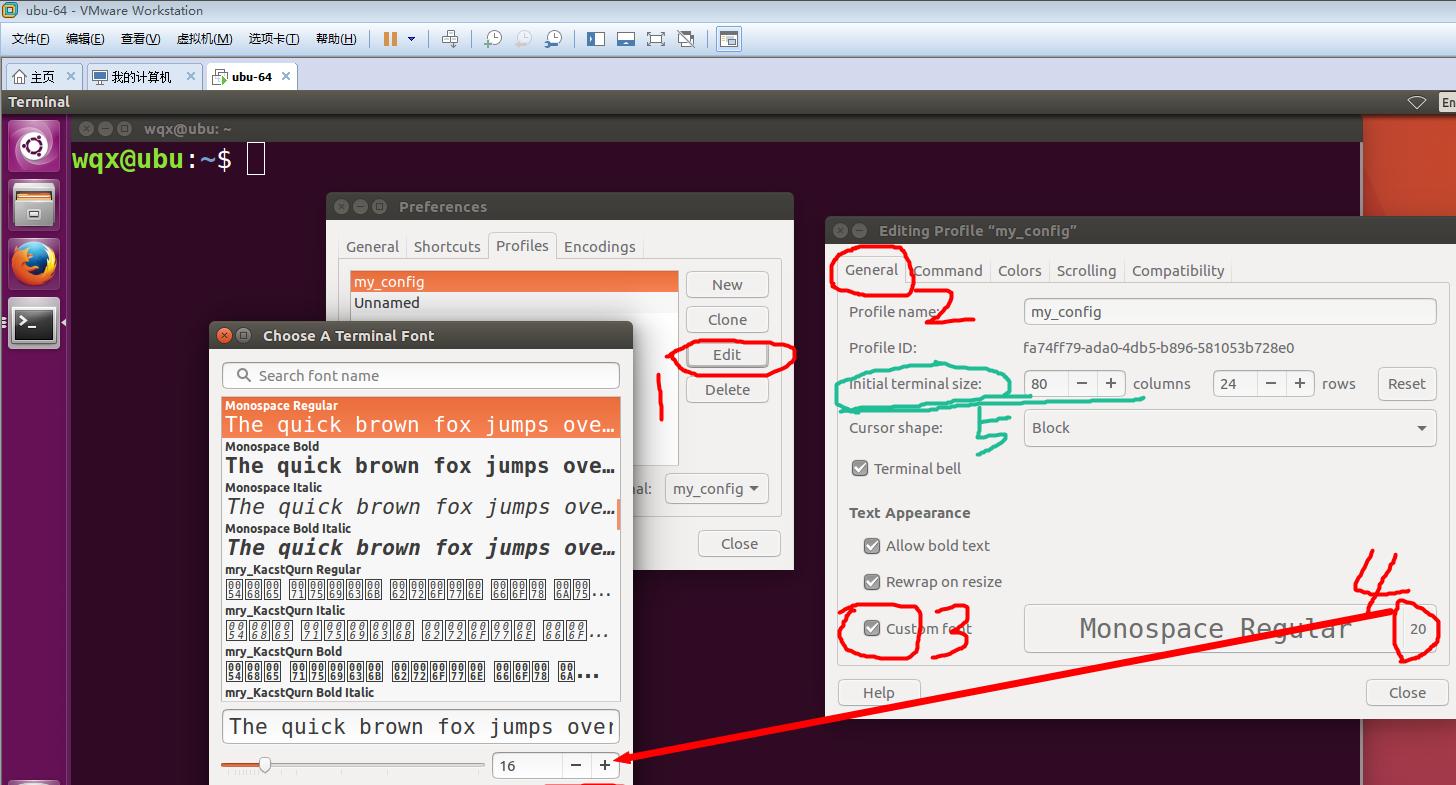The height and width of the screenshot is (785, 1456).
Task: Click the New profile button
Action: 727,285
